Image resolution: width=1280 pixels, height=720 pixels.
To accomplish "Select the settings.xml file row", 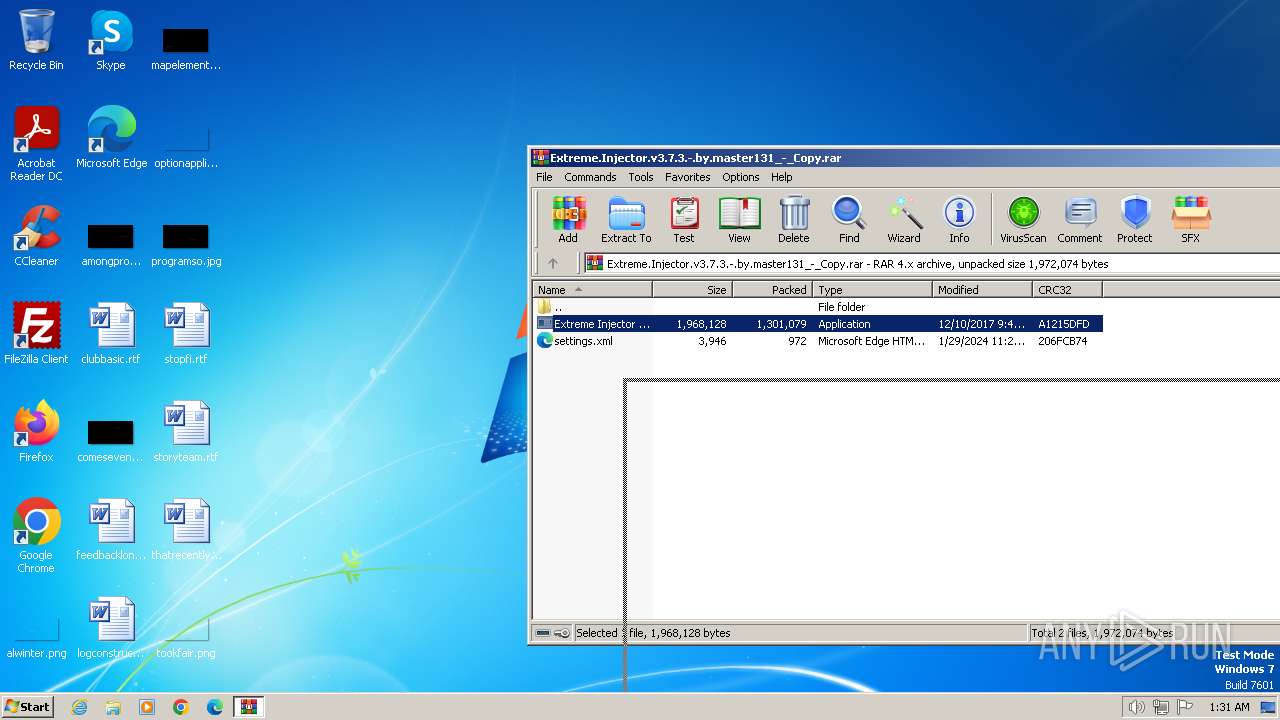I will click(x=818, y=341).
